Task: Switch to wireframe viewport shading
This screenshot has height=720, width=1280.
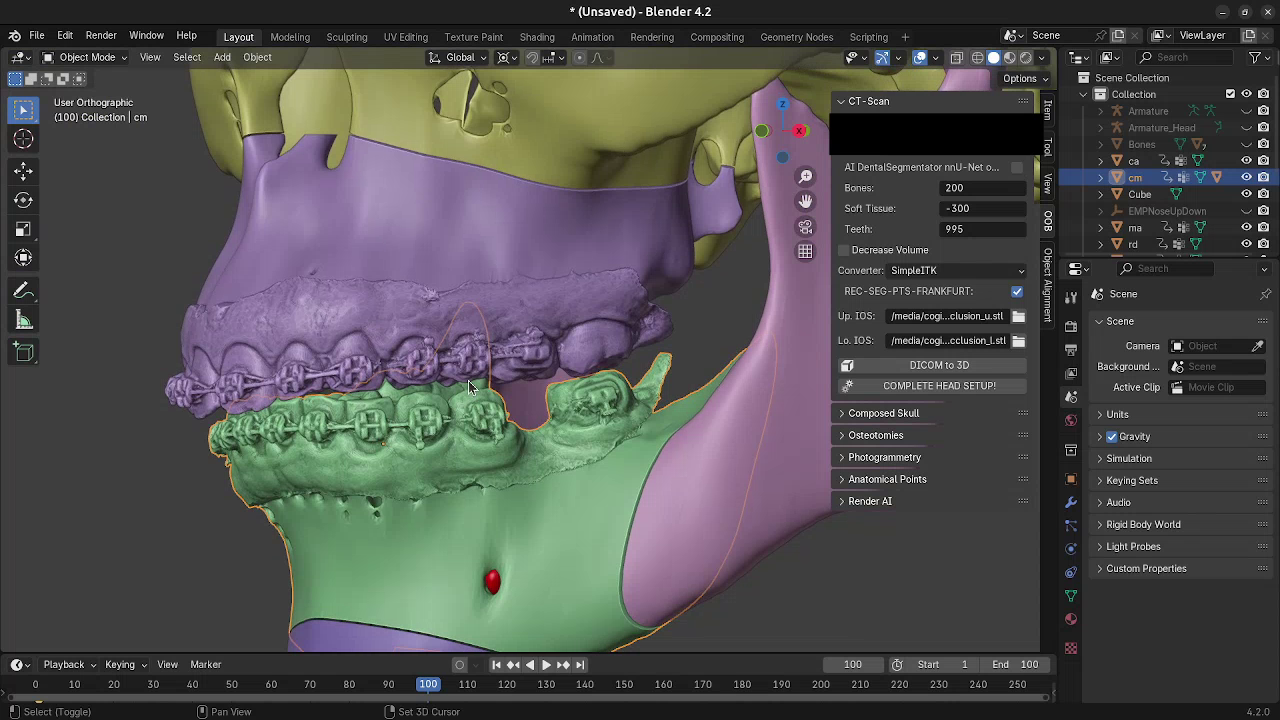Action: tap(978, 58)
